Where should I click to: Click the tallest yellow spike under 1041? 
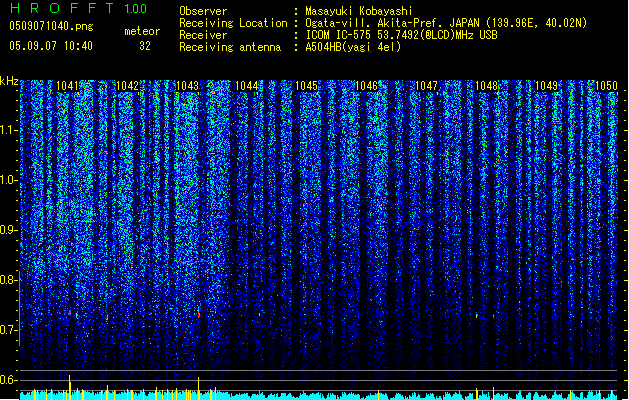click(x=70, y=387)
